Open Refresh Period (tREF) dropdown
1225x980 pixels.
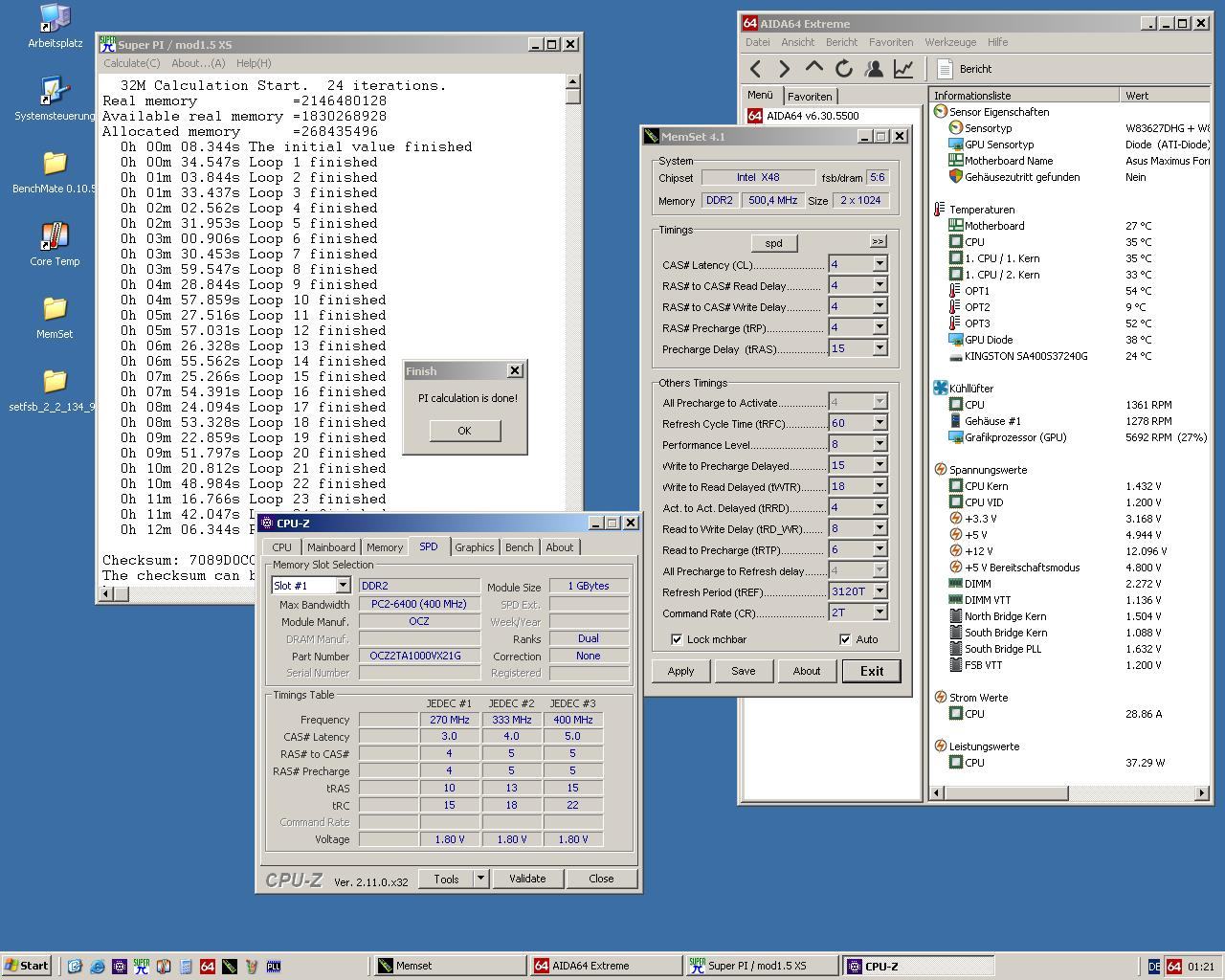tap(879, 591)
